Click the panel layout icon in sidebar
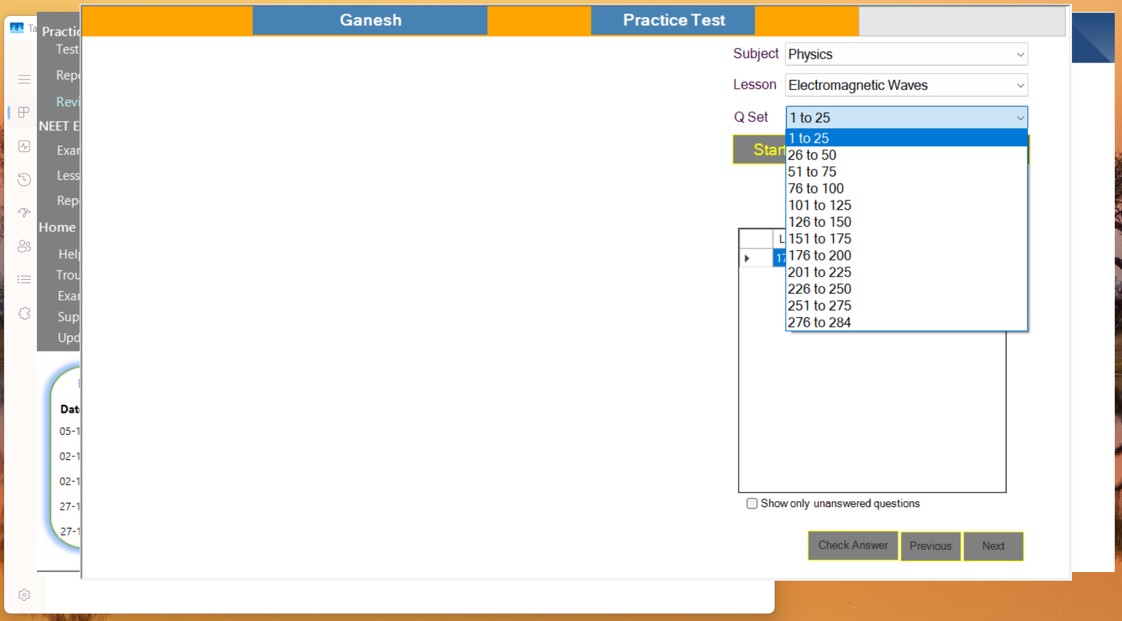The height and width of the screenshot is (621, 1122). pos(24,113)
